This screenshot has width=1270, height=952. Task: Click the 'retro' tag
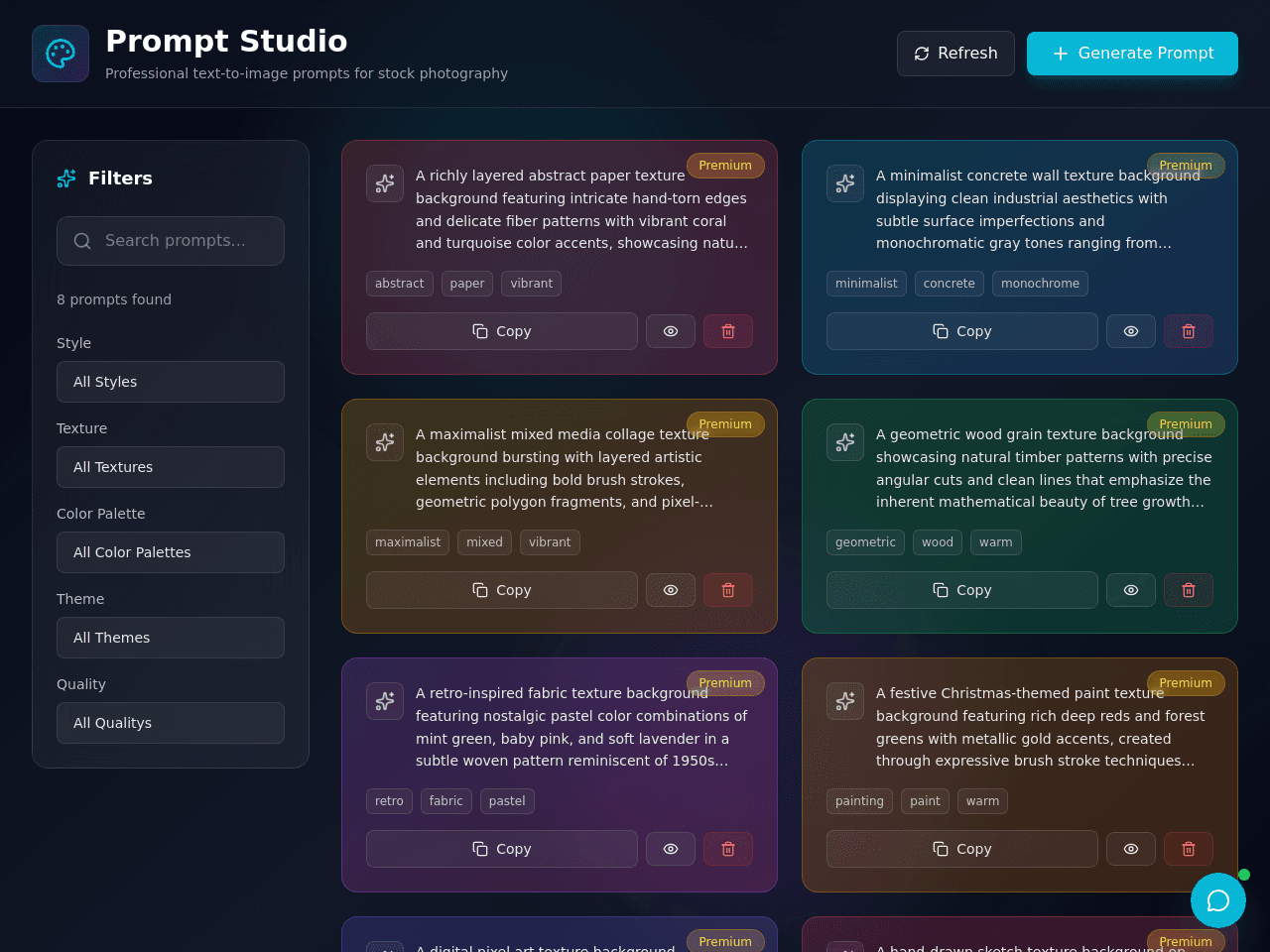(x=389, y=801)
